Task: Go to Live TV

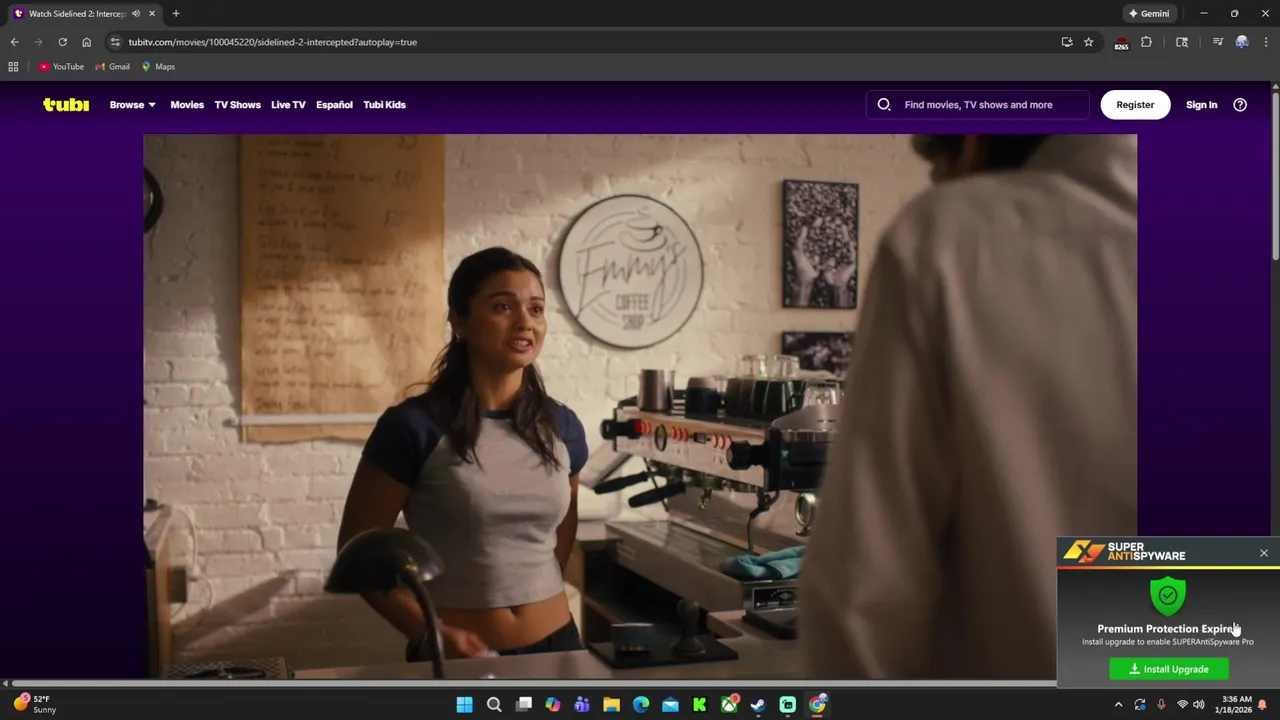Action: click(288, 104)
